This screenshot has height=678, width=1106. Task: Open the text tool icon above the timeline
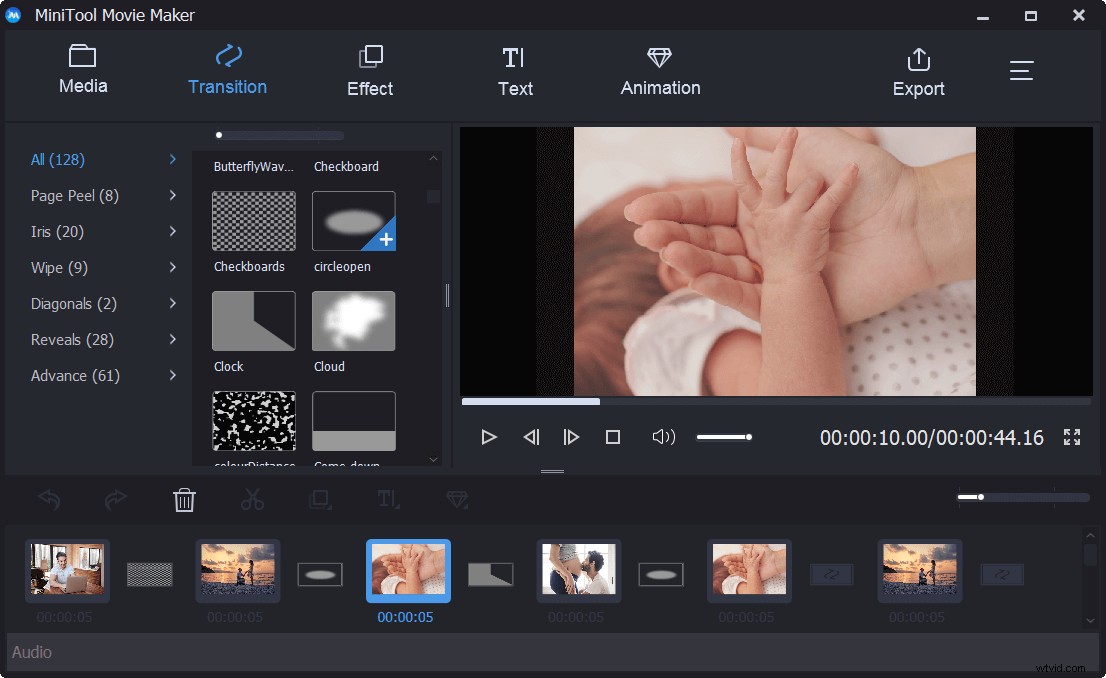[388, 499]
